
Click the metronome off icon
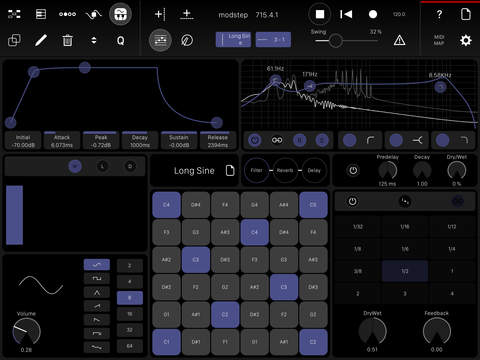[187, 41]
